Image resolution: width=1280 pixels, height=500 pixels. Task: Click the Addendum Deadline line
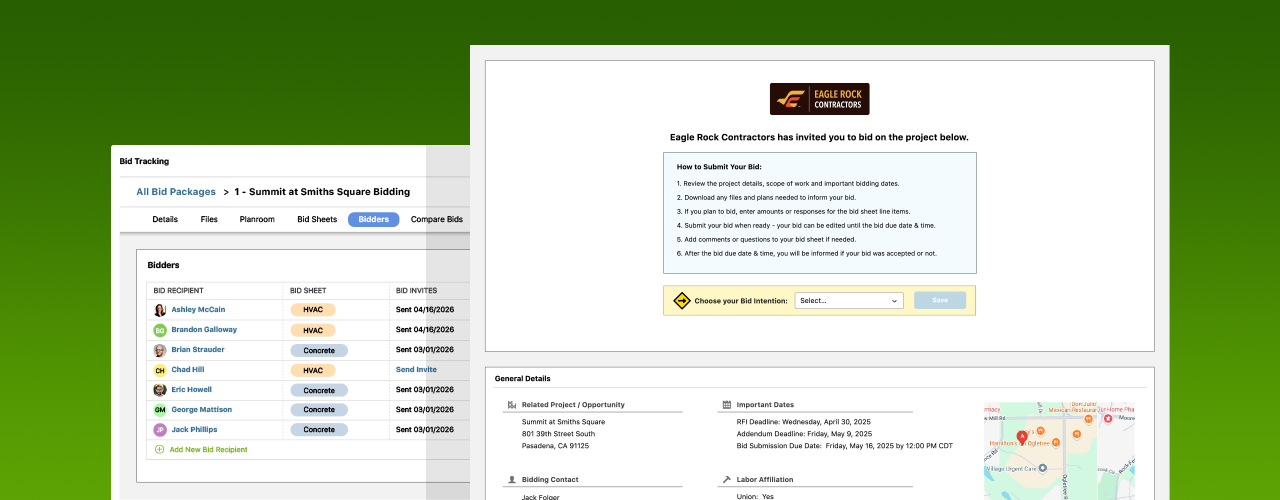tap(804, 434)
